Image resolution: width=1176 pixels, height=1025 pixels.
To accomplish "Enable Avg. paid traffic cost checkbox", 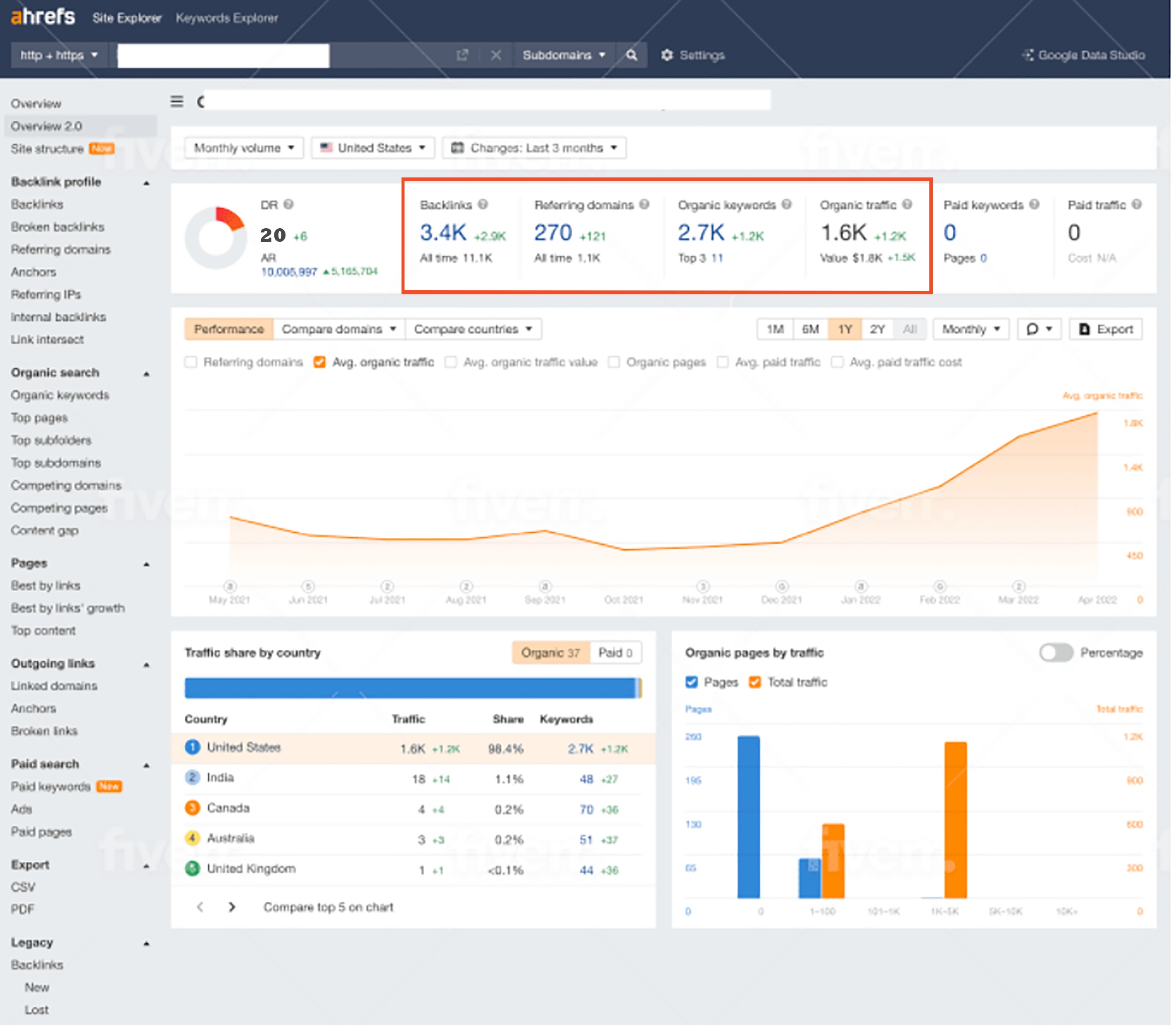I will [838, 362].
